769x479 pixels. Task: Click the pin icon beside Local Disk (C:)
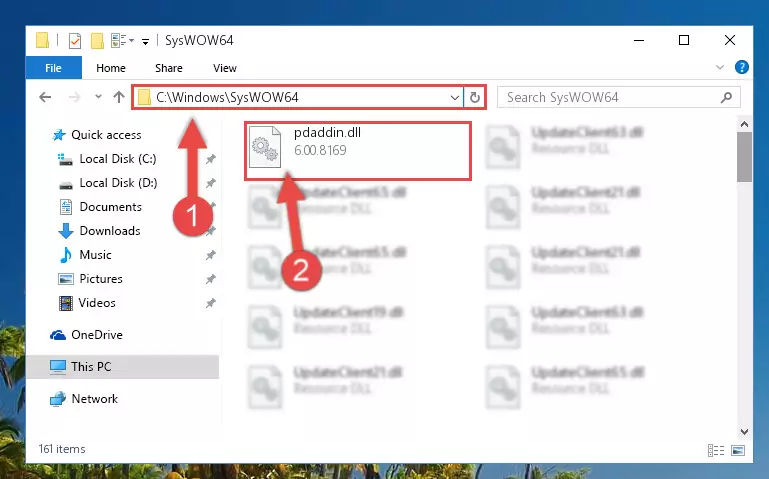[210, 159]
